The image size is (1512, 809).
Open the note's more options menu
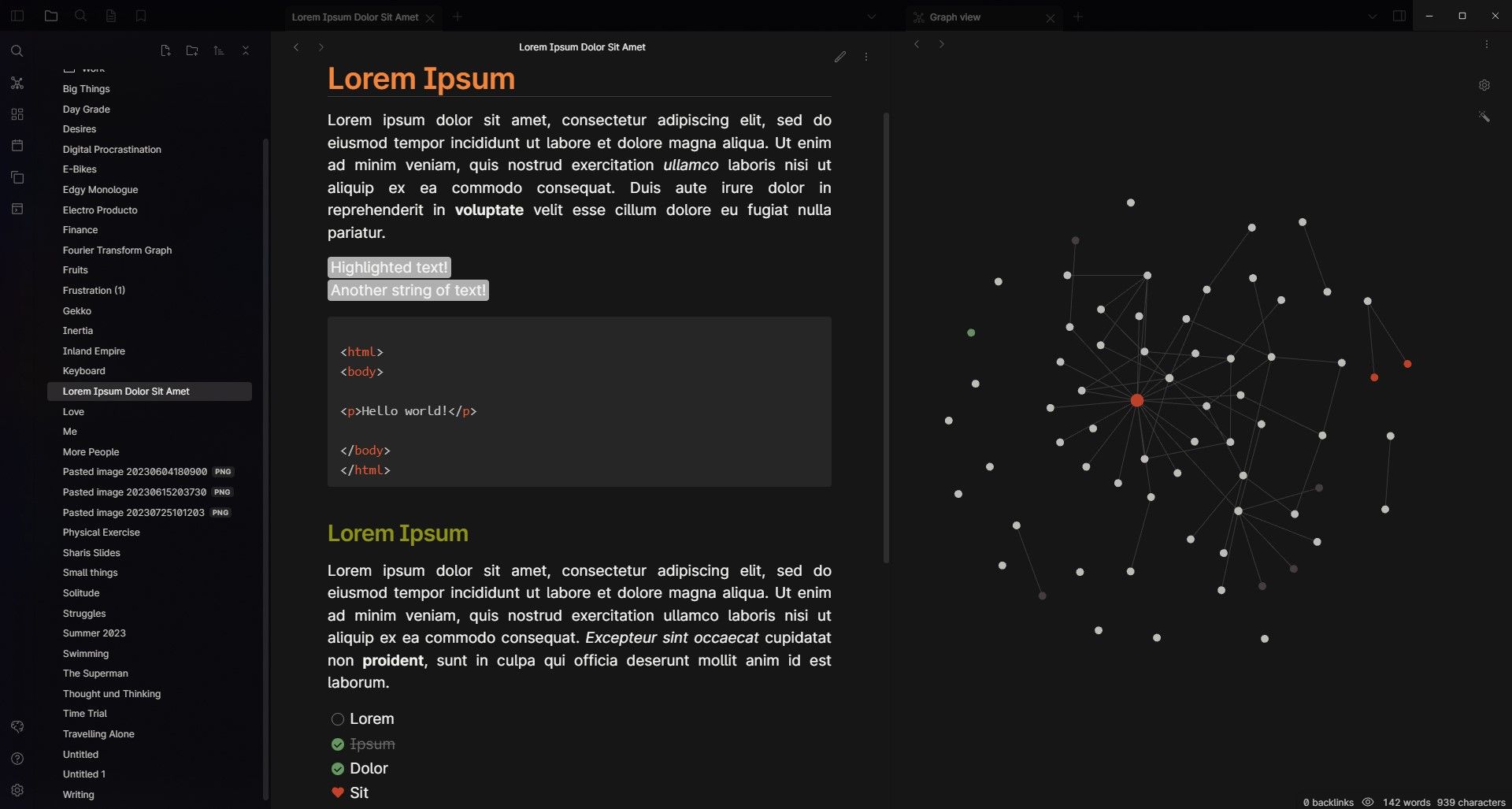click(866, 57)
